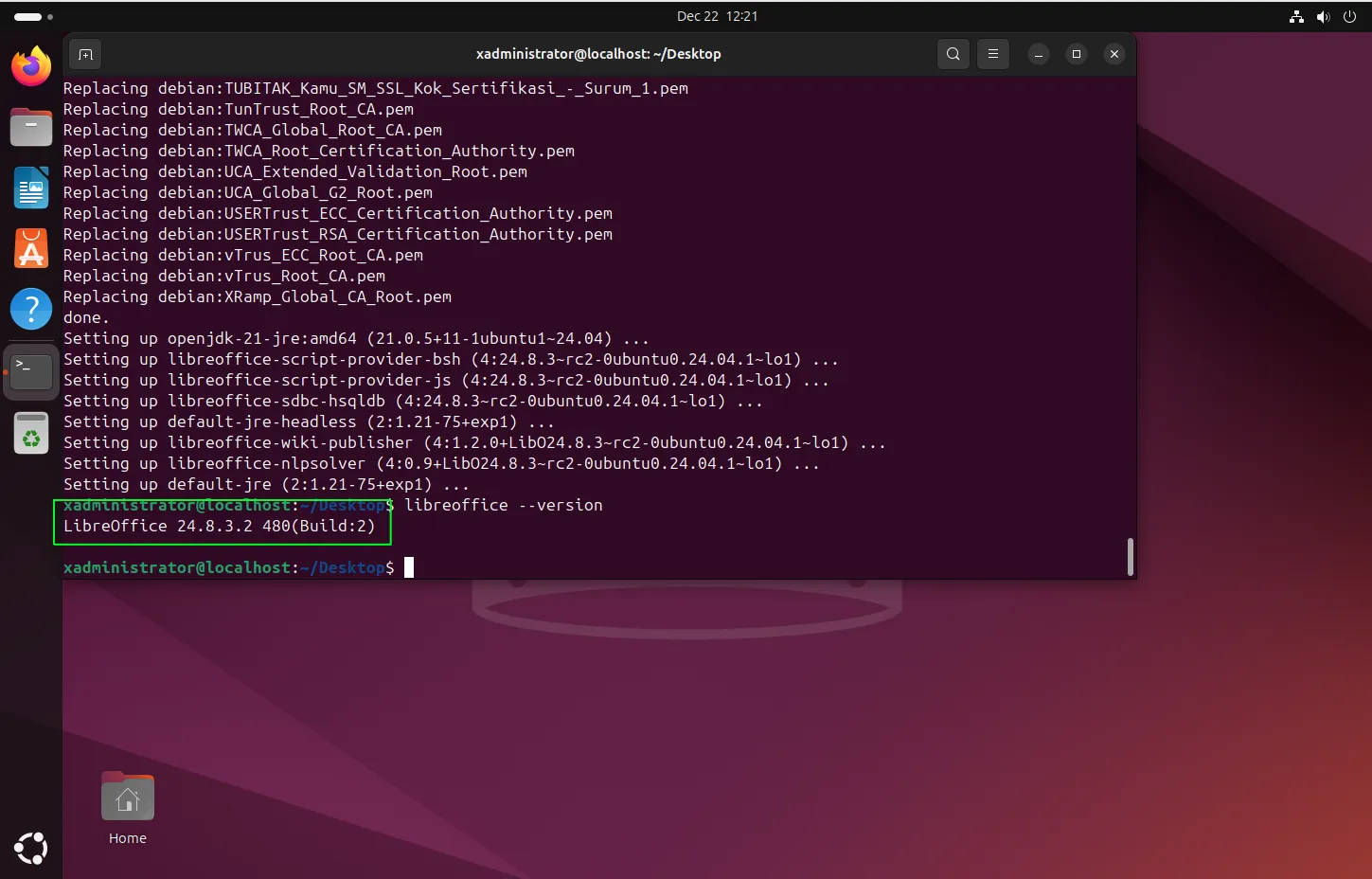Open Firefox from the dock
Viewport: 1372px width, 879px height.
(31, 66)
